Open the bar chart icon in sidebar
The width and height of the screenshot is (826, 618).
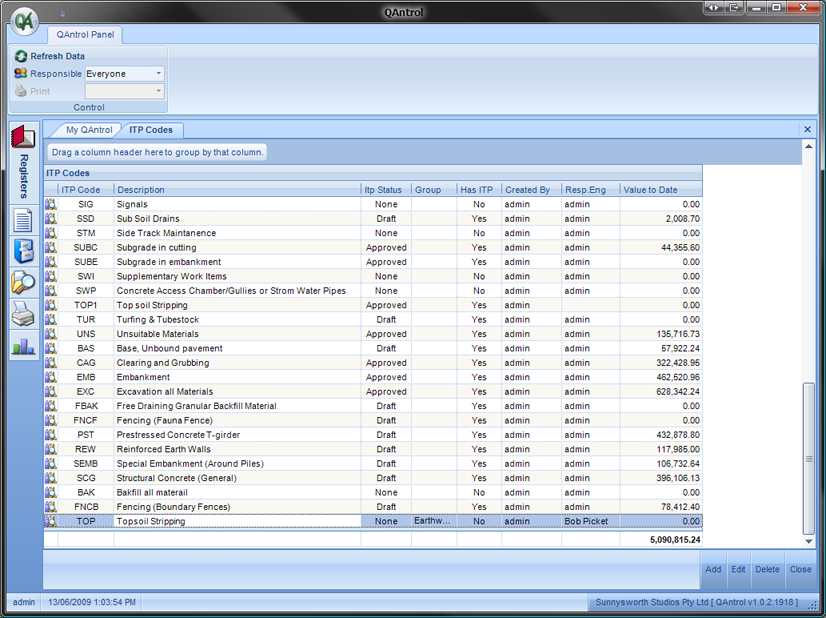(23, 346)
